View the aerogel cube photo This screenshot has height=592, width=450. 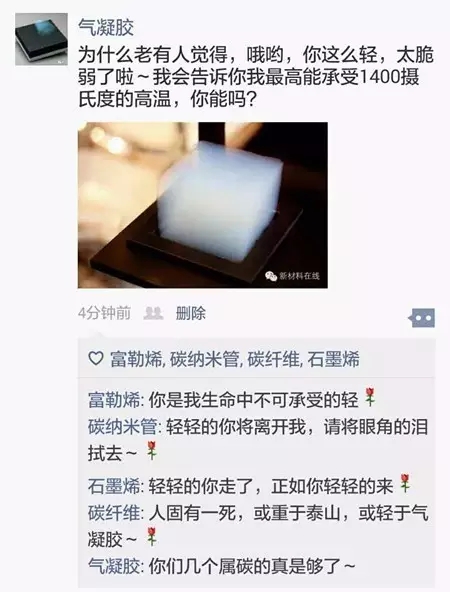pos(203,205)
